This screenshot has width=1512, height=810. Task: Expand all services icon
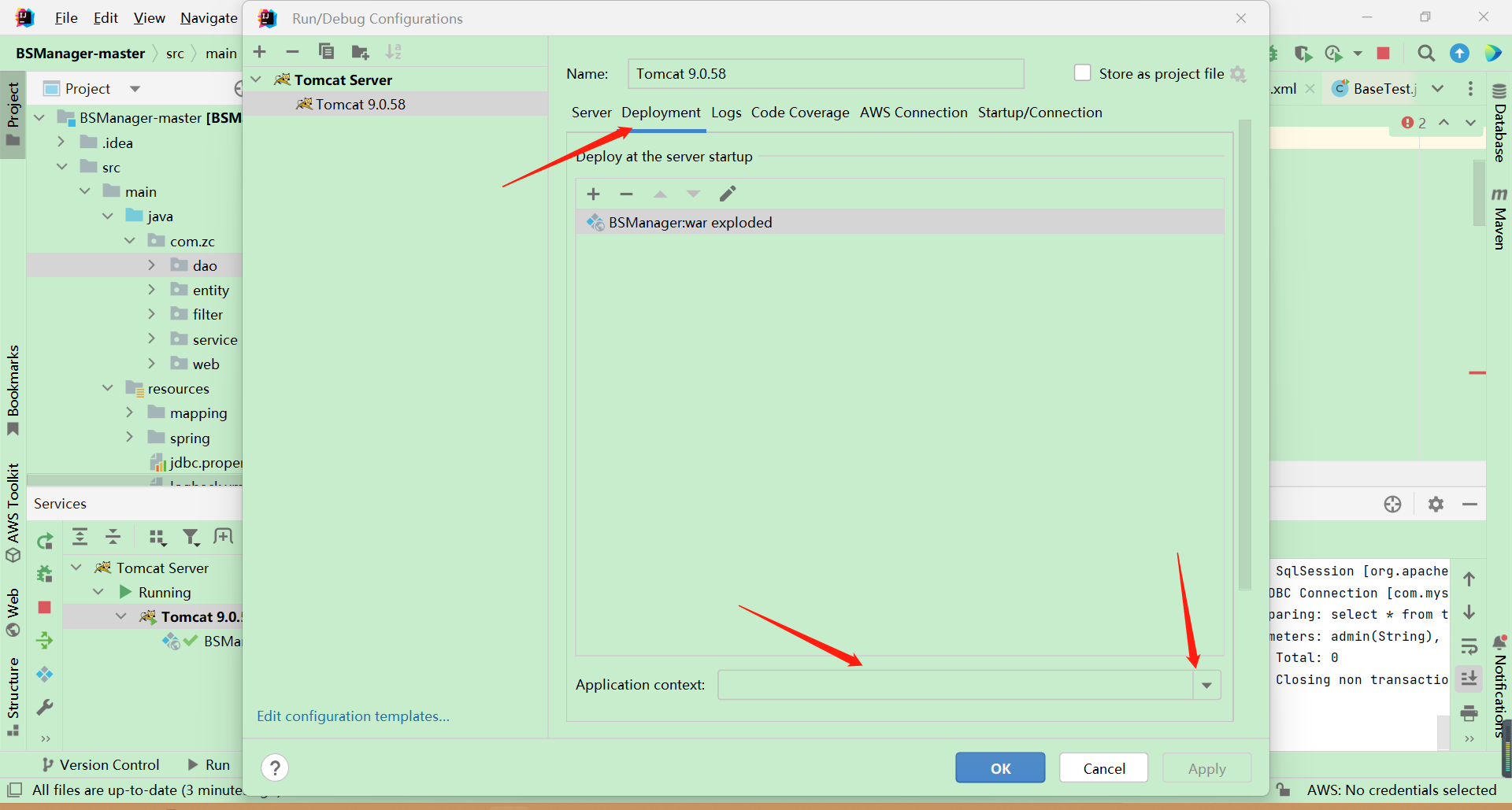pyautogui.click(x=80, y=537)
